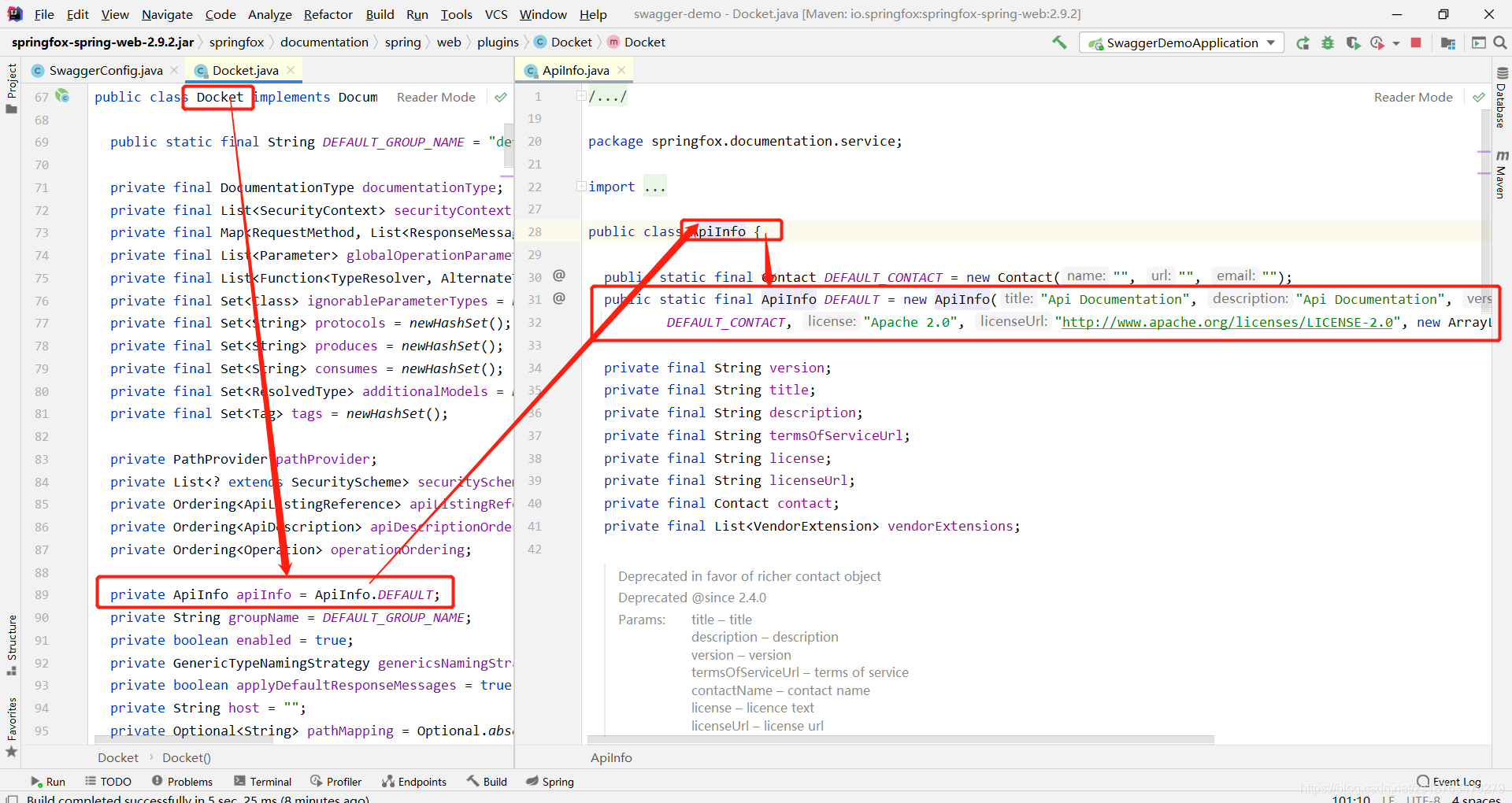This screenshot has height=803, width=1512.
Task: Click the 'plugins' breadcrumb in navigation bar
Action: [498, 43]
